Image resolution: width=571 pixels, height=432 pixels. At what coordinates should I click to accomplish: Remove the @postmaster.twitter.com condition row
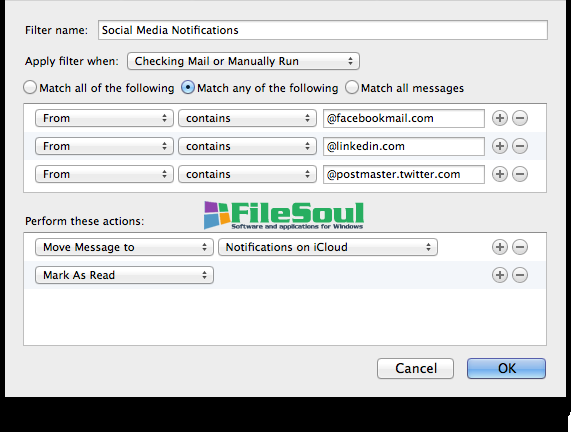[x=520, y=174]
